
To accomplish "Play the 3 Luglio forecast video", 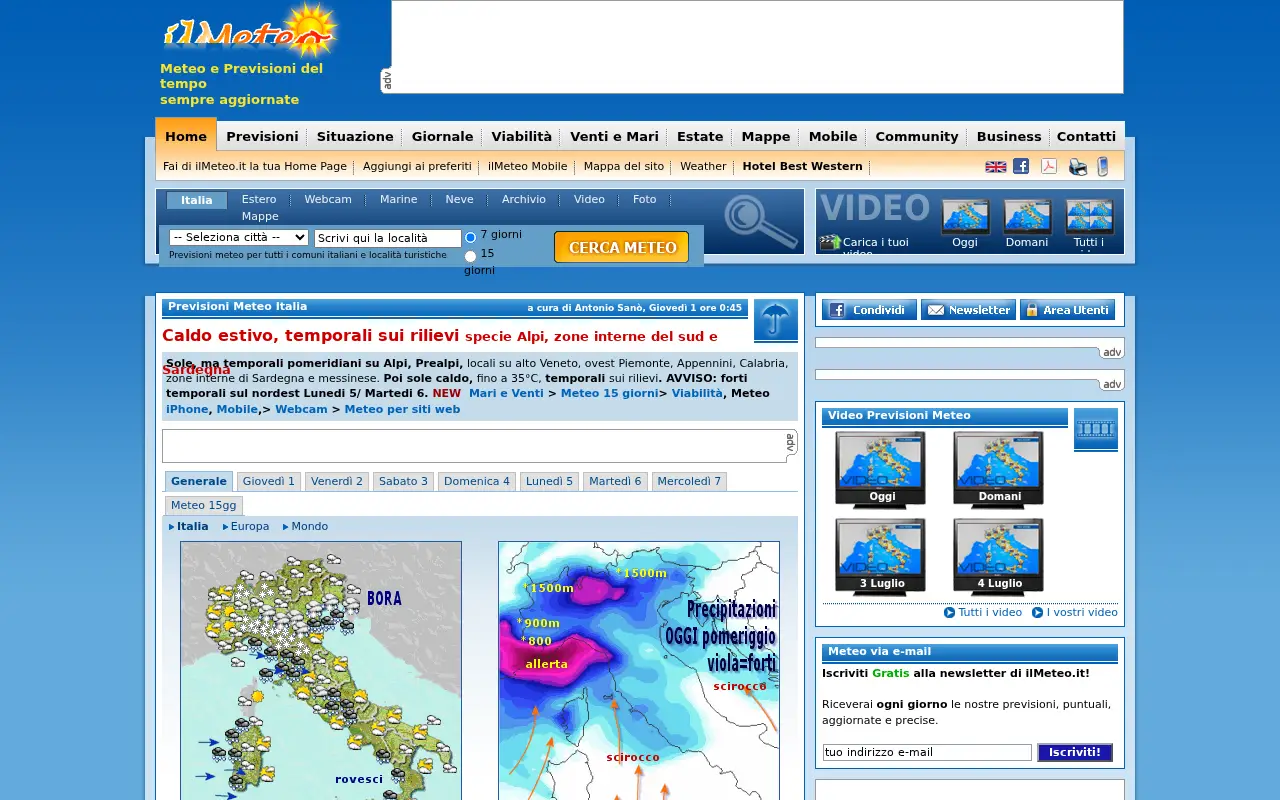I will point(881,556).
